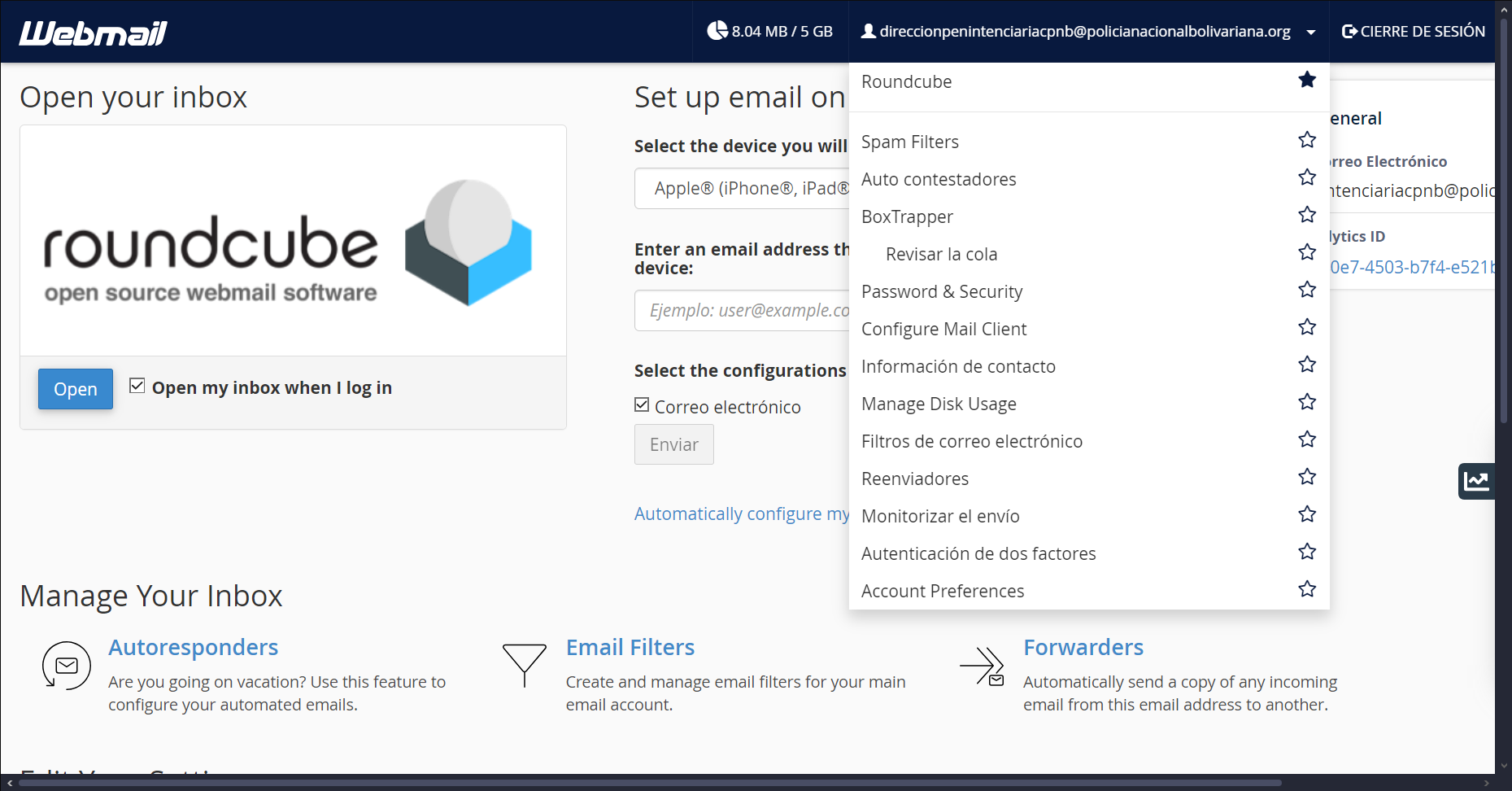
Task: Open Password & Security menu item
Action: [942, 292]
